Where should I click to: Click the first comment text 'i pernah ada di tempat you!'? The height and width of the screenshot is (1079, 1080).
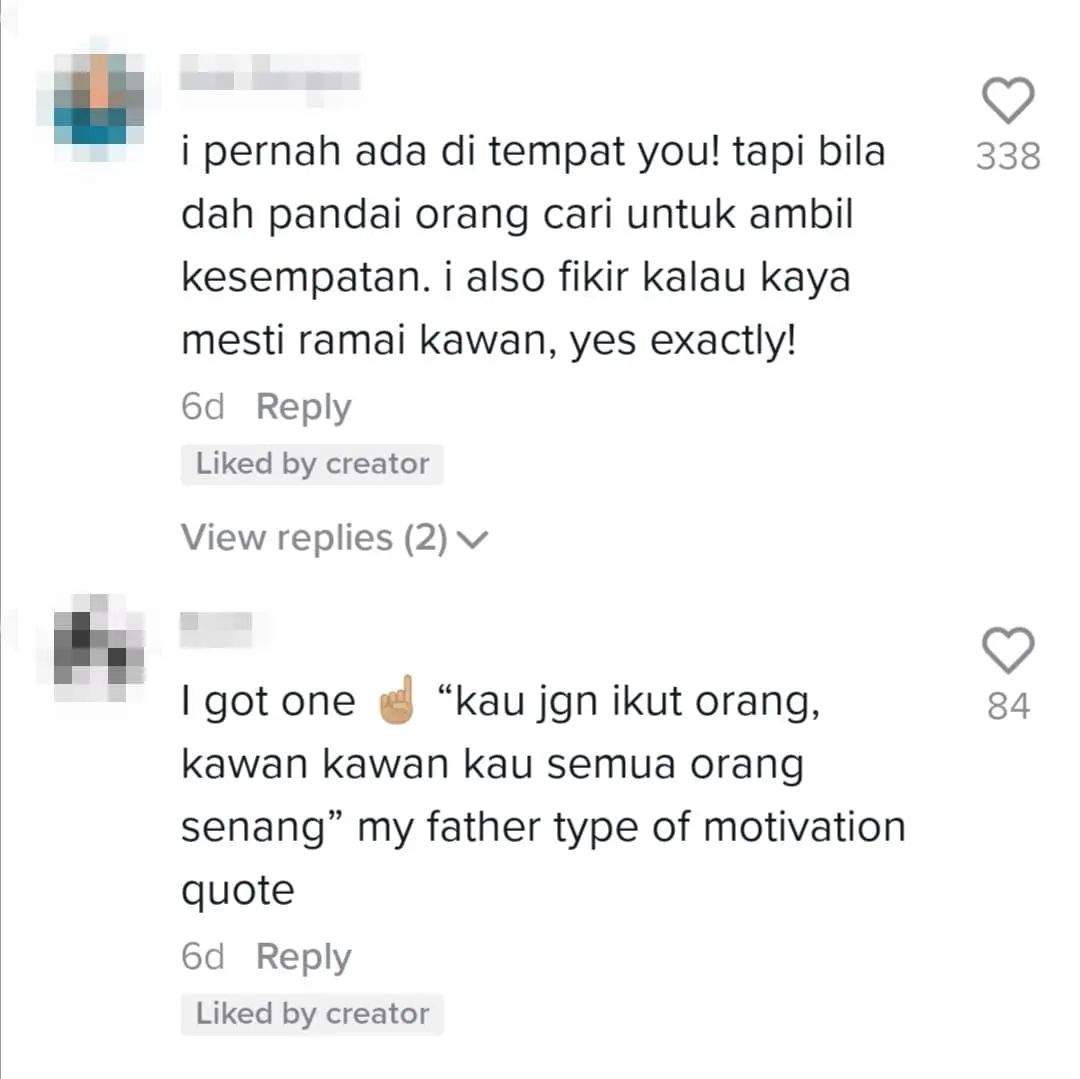(x=450, y=152)
